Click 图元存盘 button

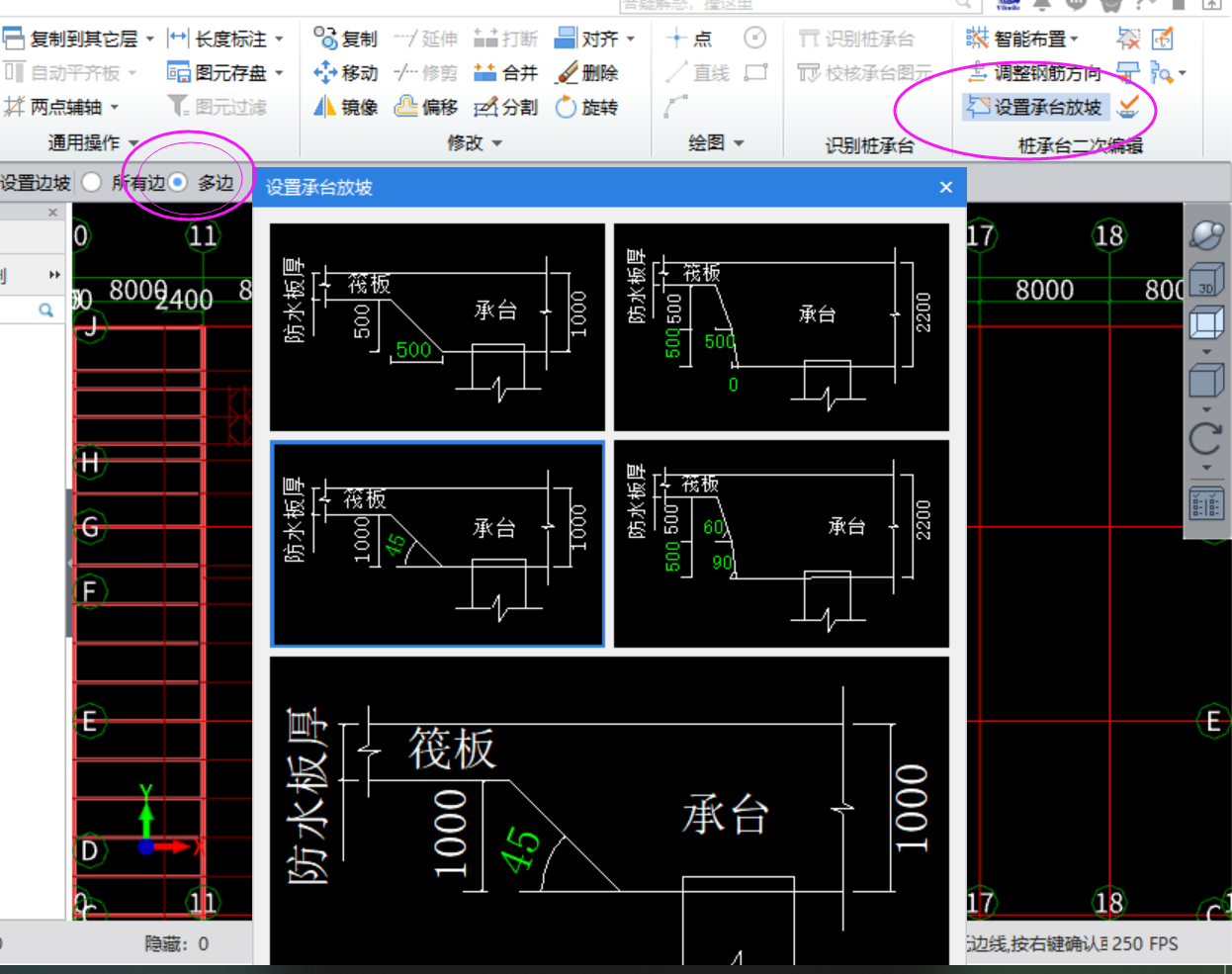218,72
